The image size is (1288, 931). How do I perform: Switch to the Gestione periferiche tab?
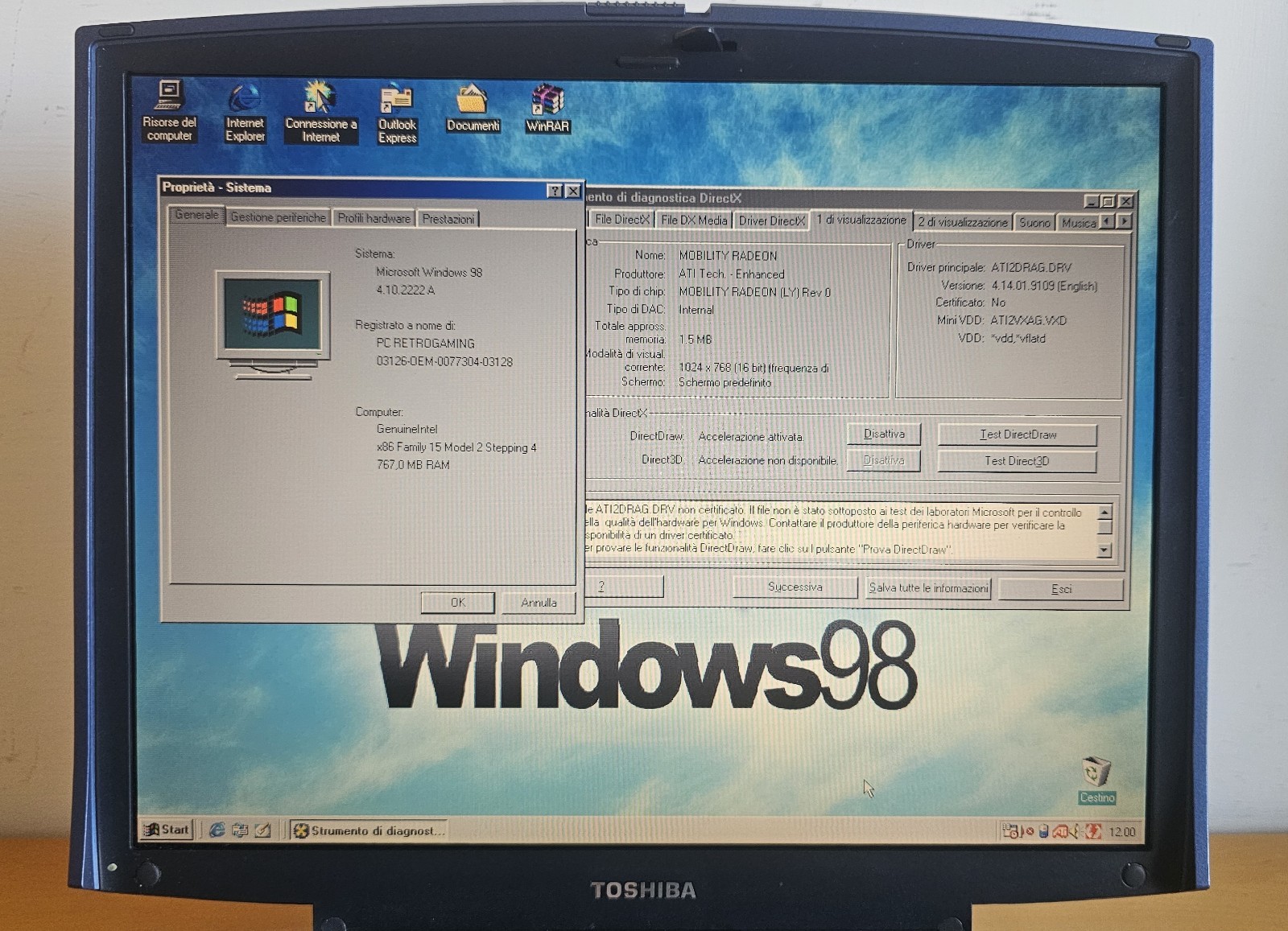(x=278, y=217)
